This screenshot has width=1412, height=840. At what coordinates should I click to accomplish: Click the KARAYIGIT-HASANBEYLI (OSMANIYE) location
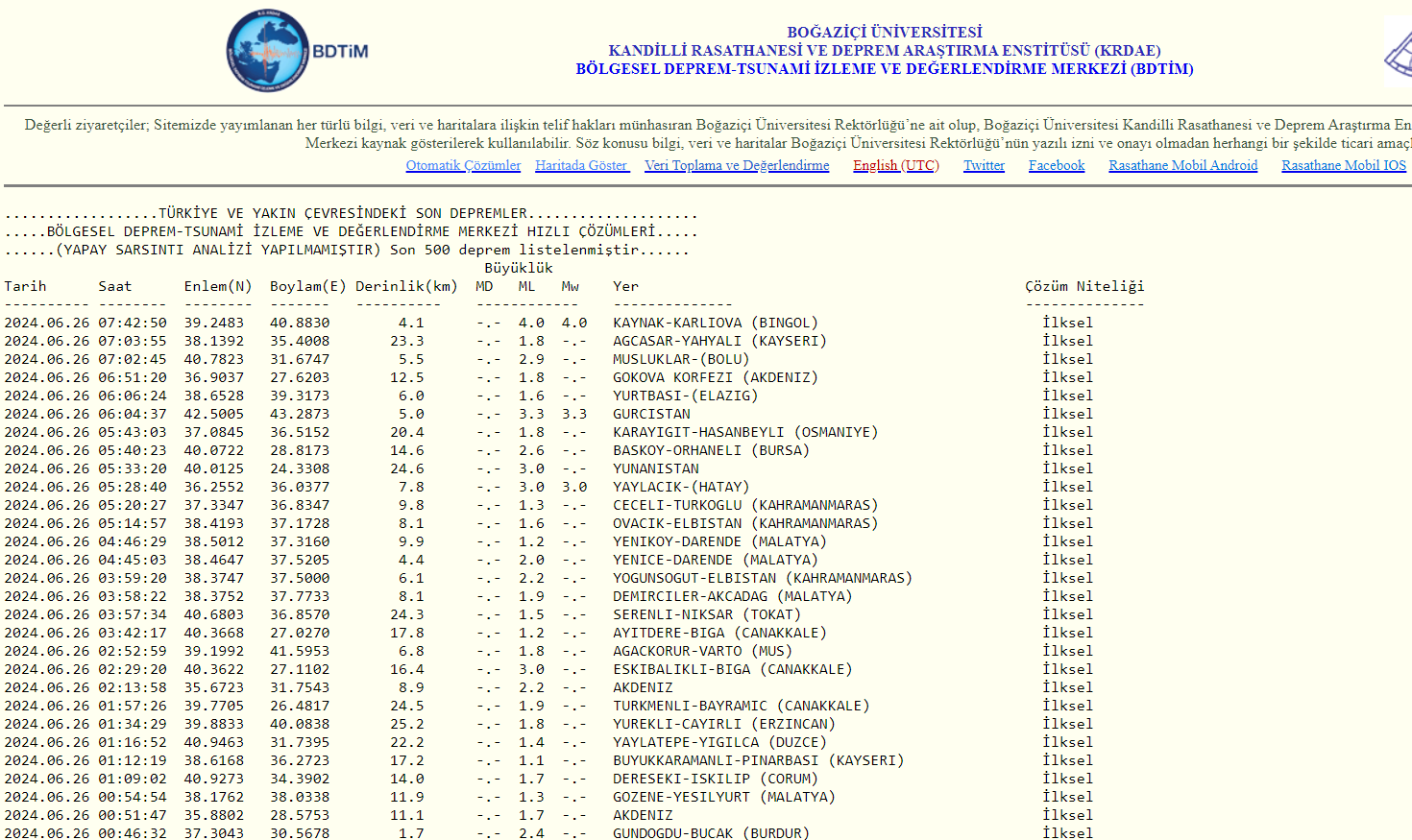coord(745,432)
